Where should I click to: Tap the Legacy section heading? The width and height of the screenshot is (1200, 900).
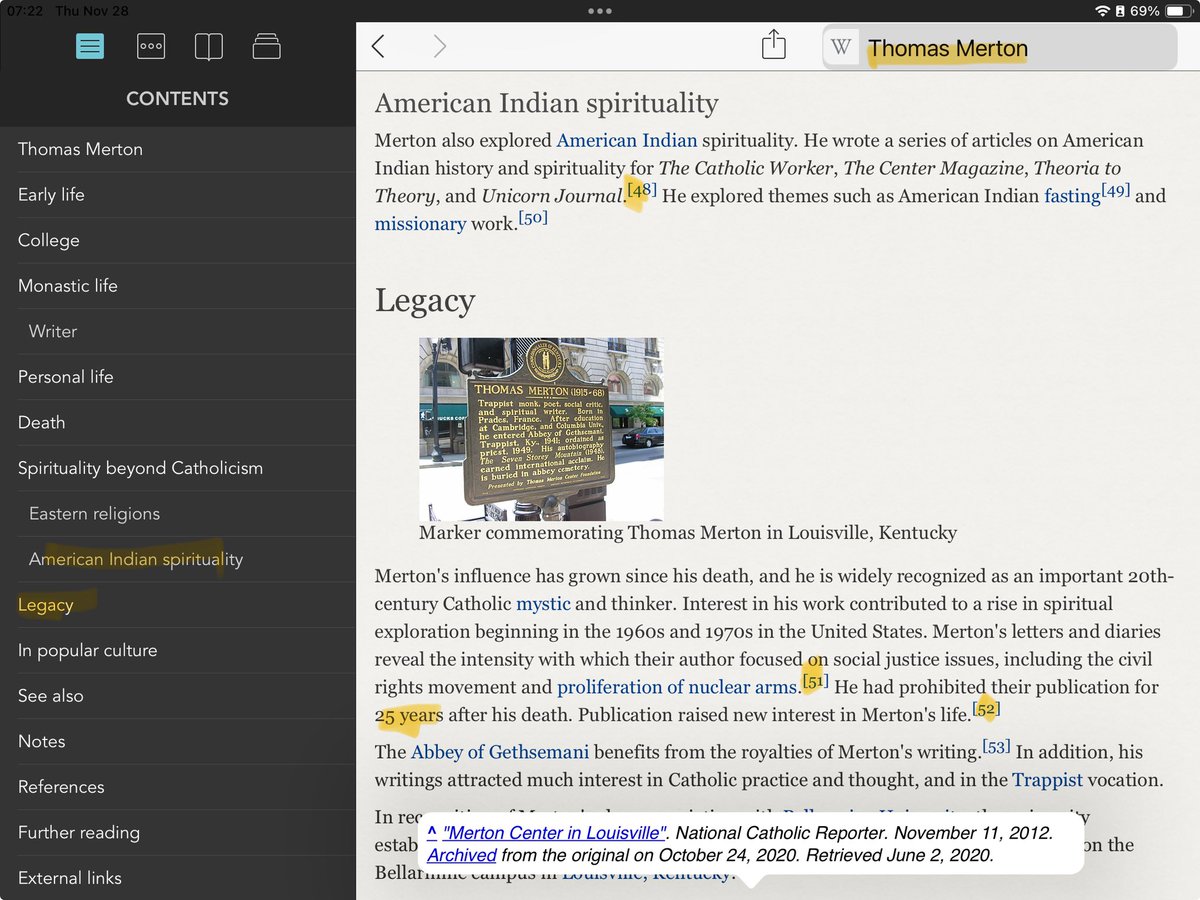pyautogui.click(x=425, y=301)
